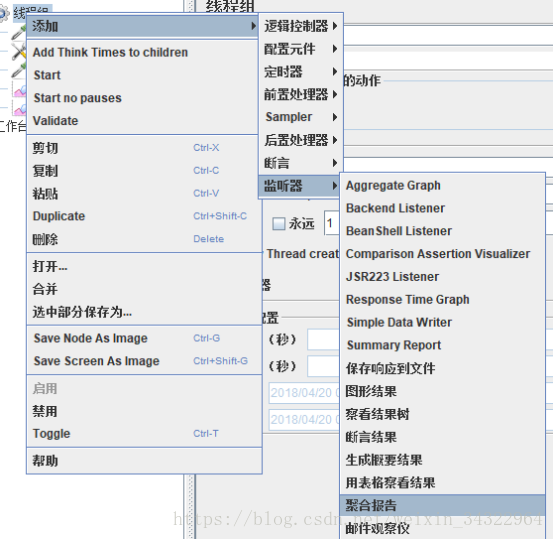This screenshot has height=539, width=554.
Task: Click first 2018/04/20 date field
Action: [304, 393]
